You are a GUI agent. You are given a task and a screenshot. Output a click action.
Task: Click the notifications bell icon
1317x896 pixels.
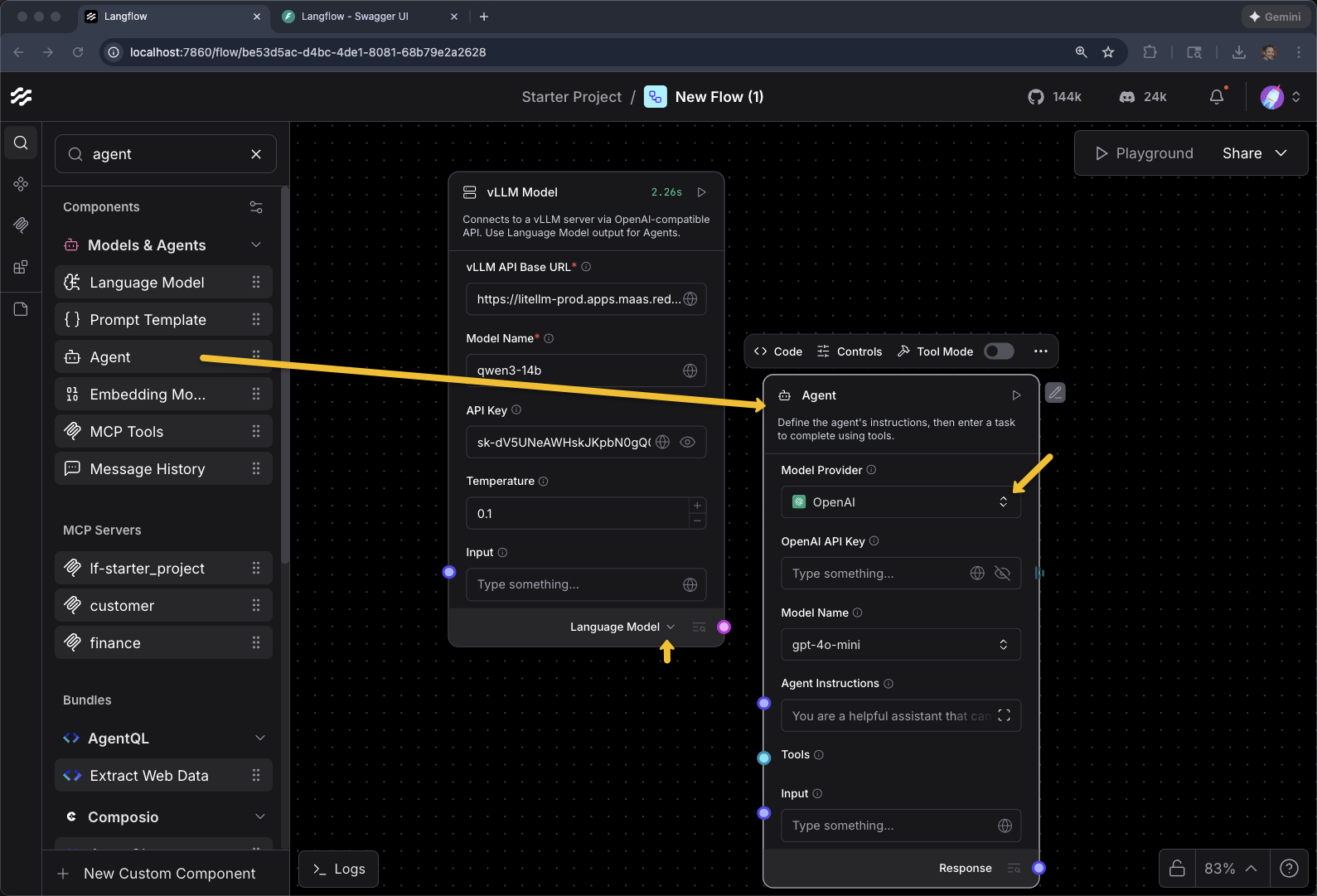click(x=1216, y=97)
